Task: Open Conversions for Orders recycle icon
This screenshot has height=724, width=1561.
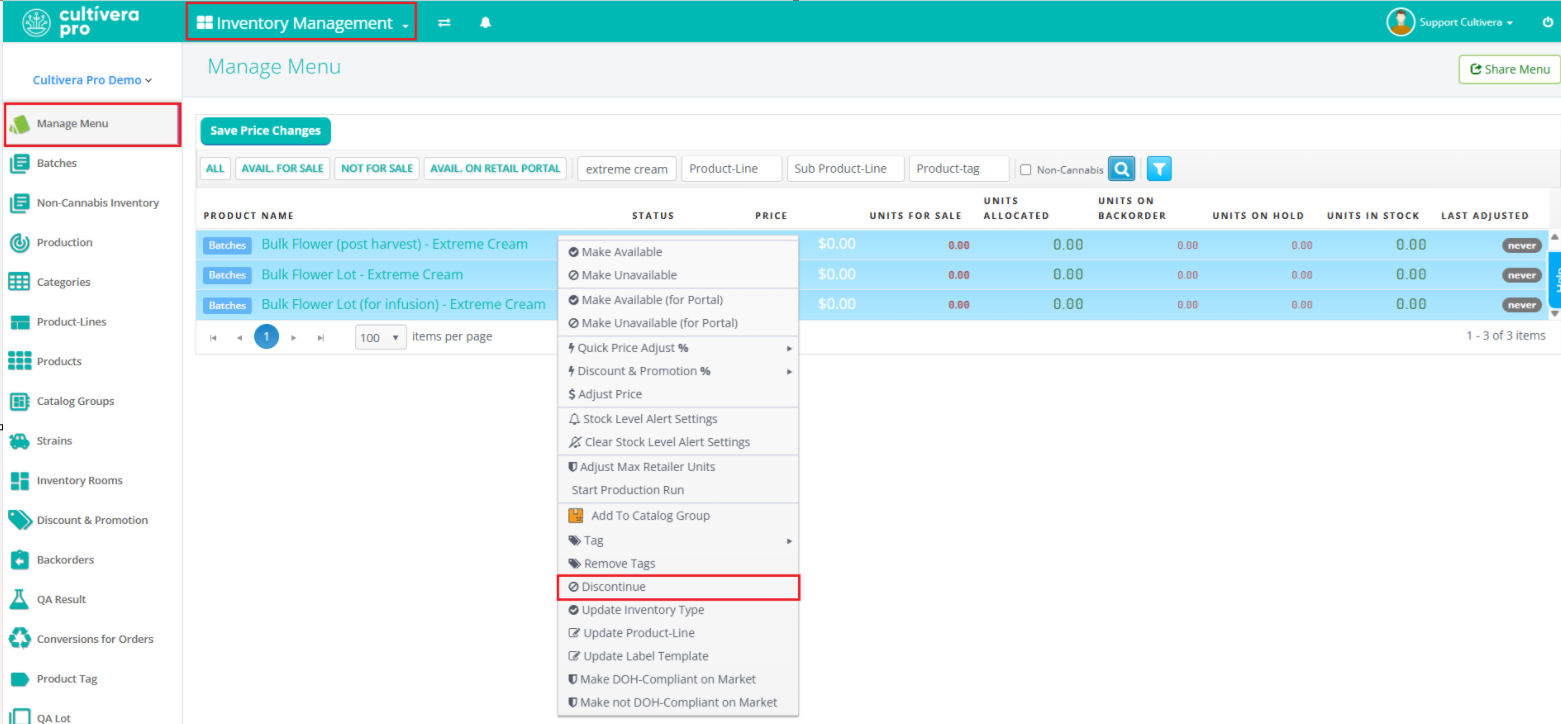Action: coord(19,639)
